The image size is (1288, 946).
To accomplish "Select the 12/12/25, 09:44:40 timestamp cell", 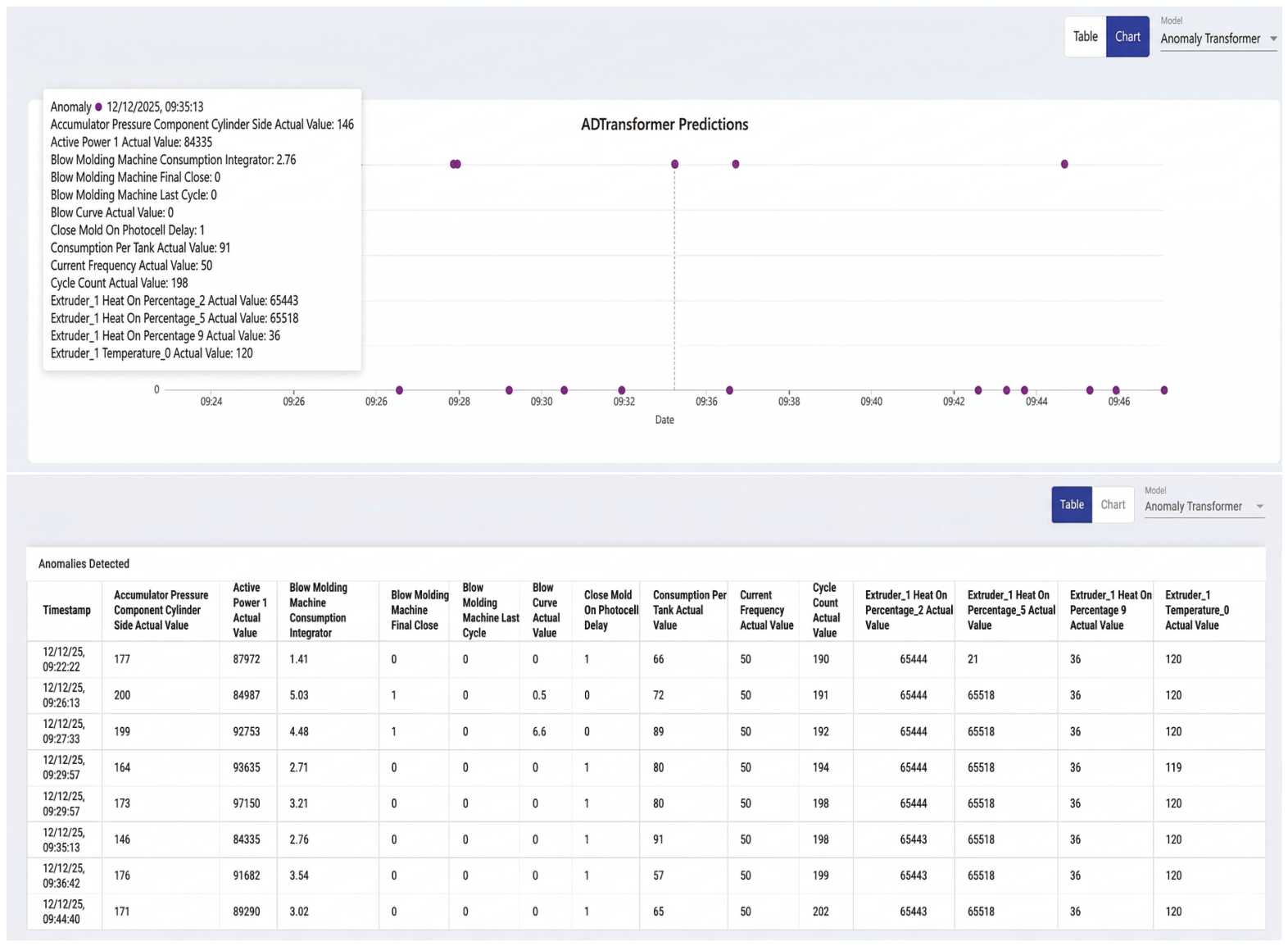I will pos(63,912).
